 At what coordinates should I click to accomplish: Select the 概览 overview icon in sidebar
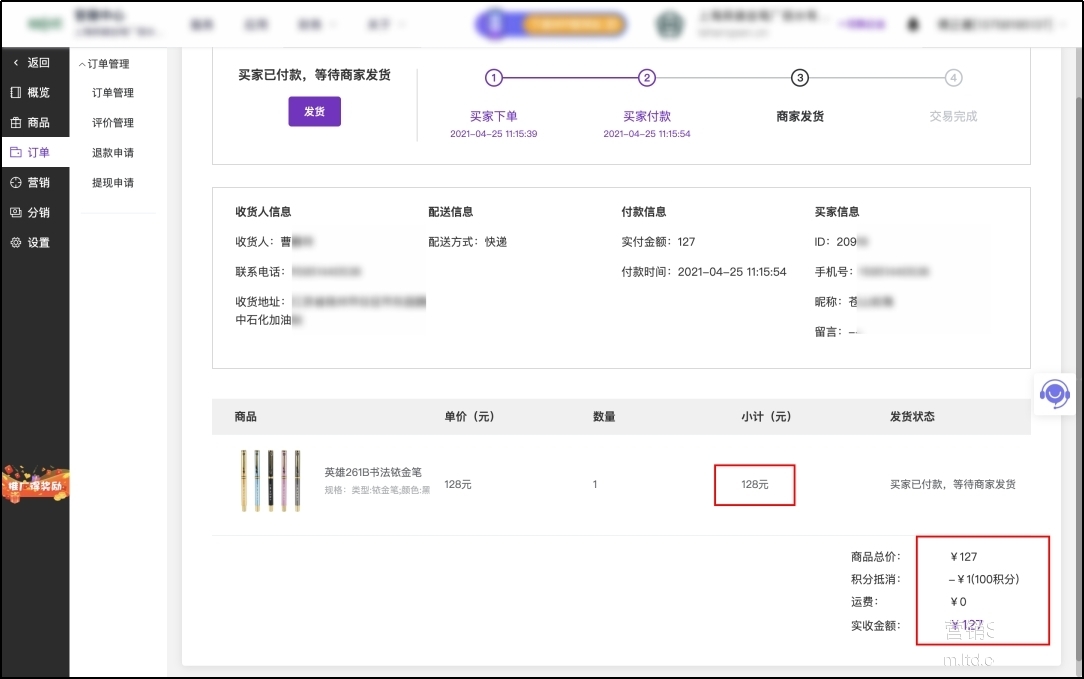coord(14,92)
